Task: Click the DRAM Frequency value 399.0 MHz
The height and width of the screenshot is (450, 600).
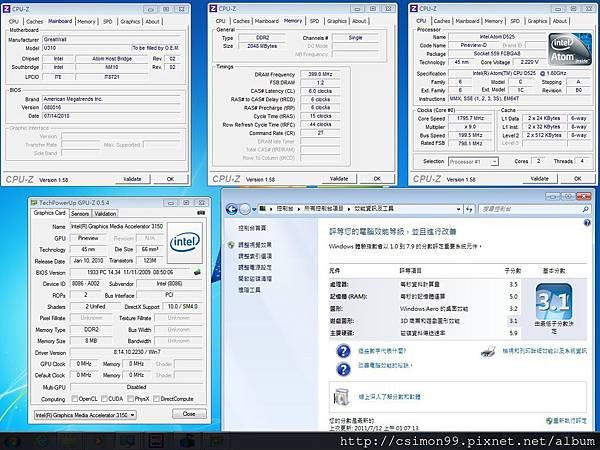Action: pos(320,74)
